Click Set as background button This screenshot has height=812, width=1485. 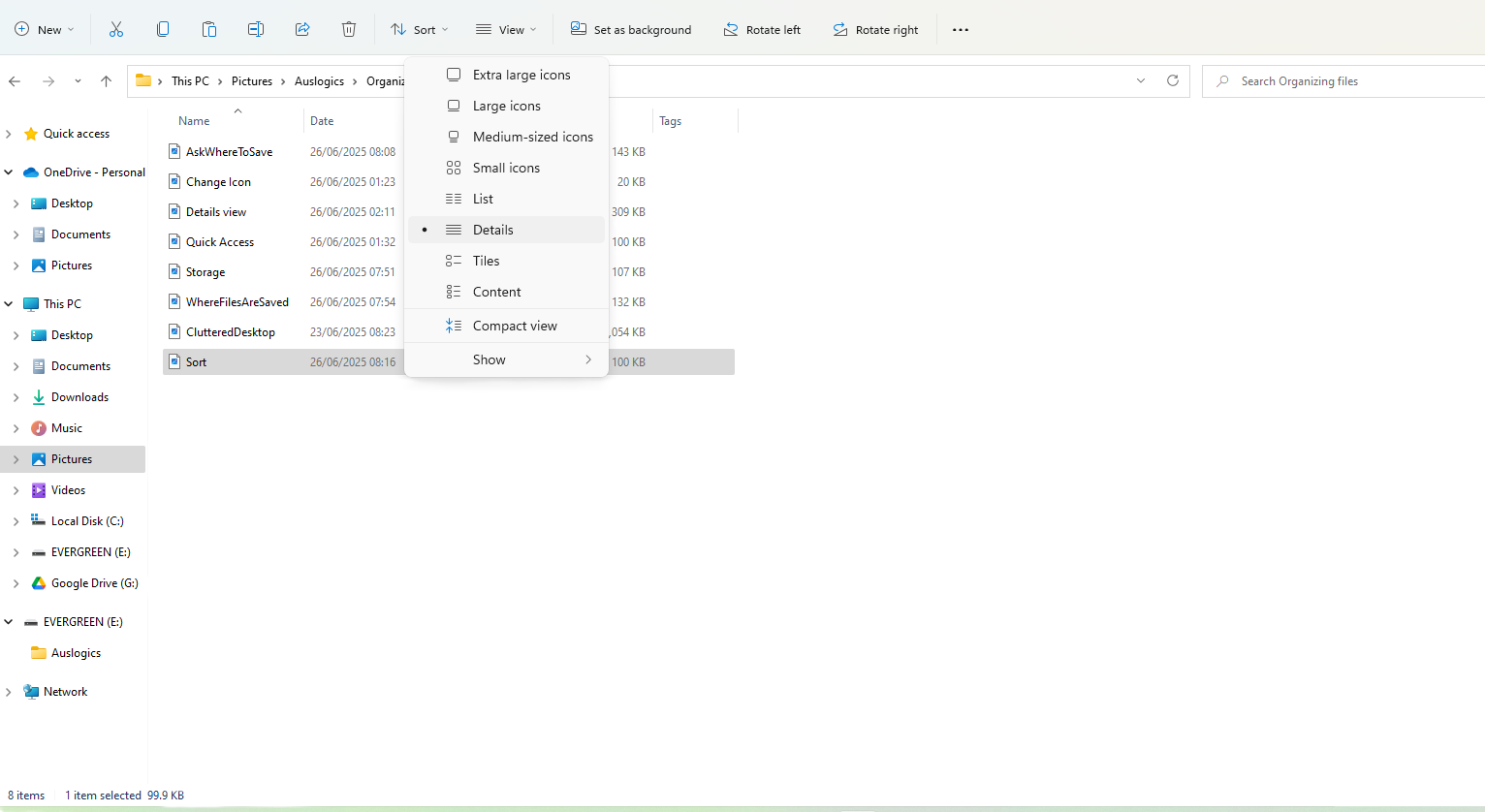tap(631, 29)
